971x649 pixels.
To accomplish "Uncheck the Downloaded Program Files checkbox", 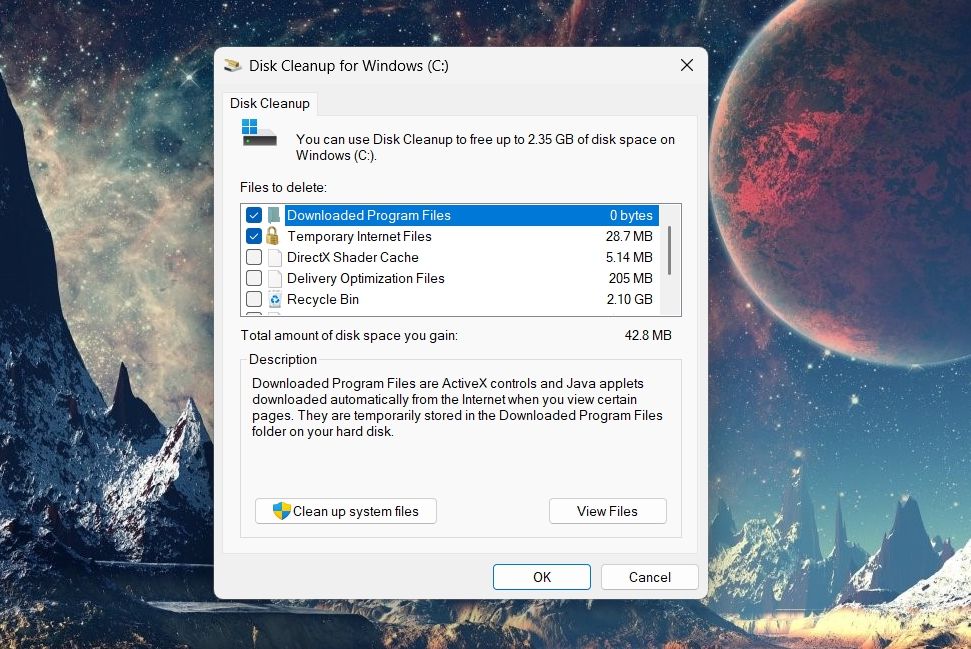I will coord(254,215).
